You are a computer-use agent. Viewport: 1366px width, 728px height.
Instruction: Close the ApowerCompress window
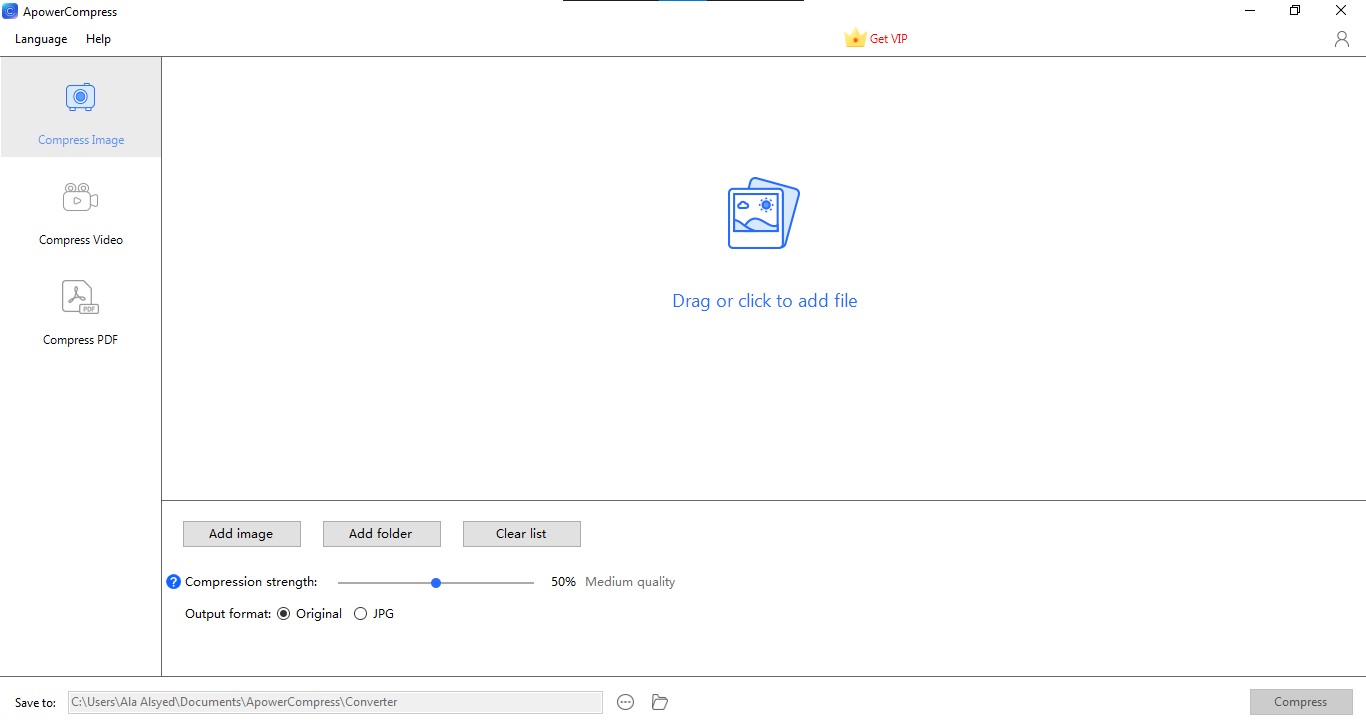pyautogui.click(x=1342, y=11)
